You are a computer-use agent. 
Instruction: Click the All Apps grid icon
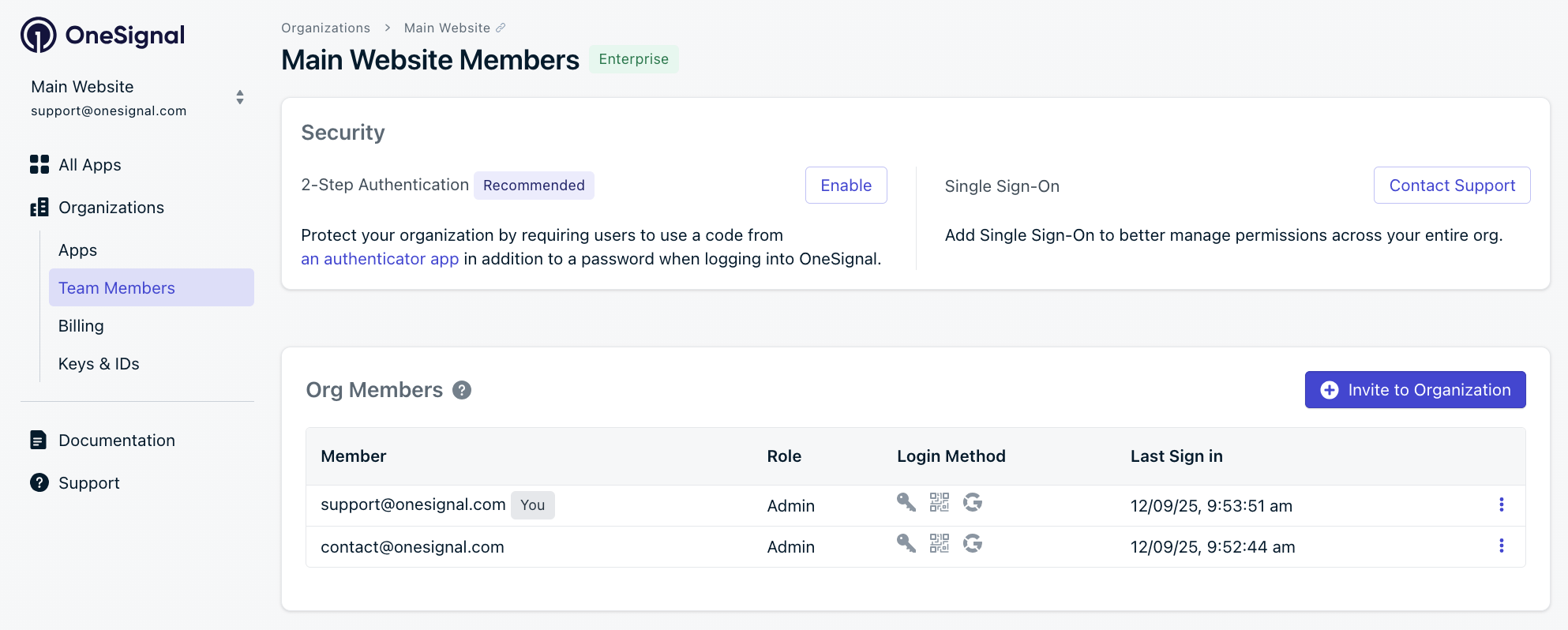click(x=39, y=164)
